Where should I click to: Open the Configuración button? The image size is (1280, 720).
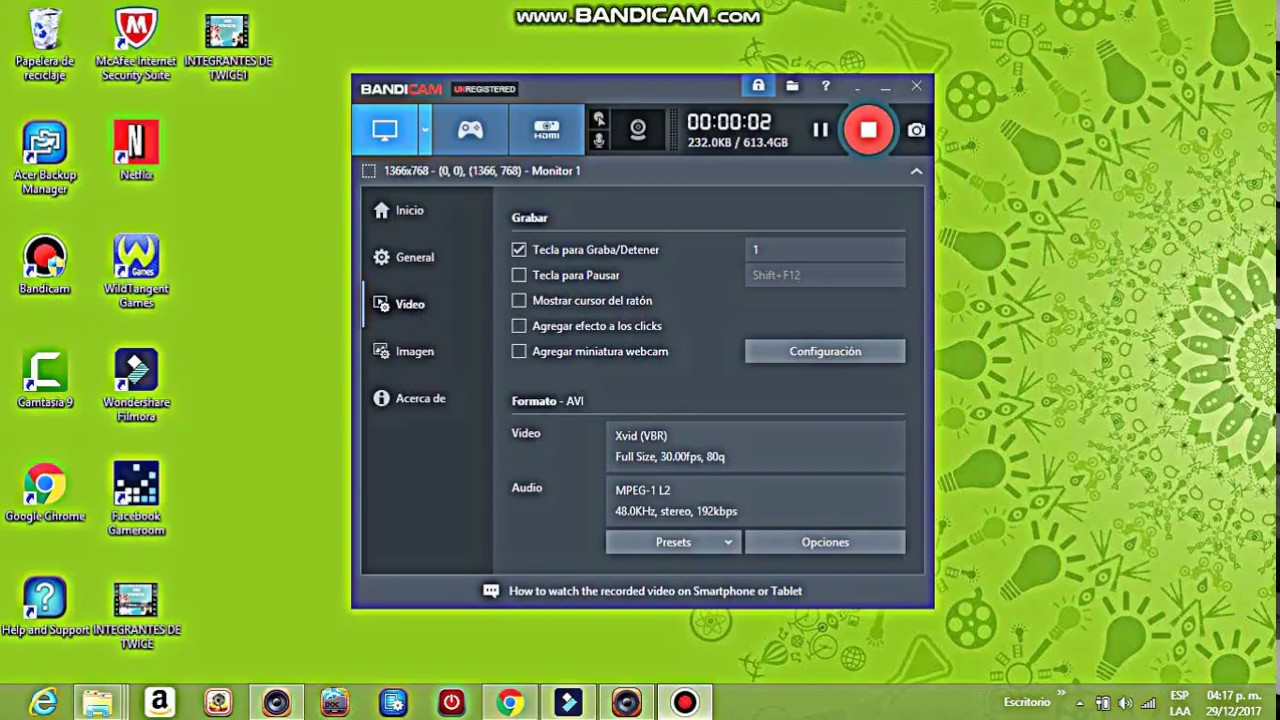(x=825, y=351)
